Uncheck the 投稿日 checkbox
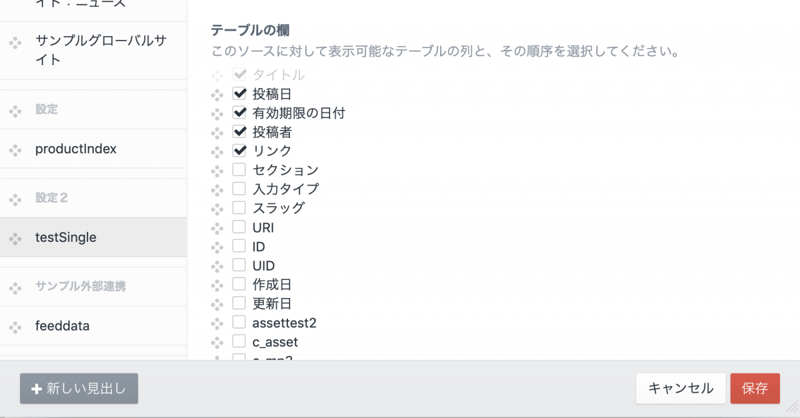800x418 pixels. pyautogui.click(x=240, y=93)
